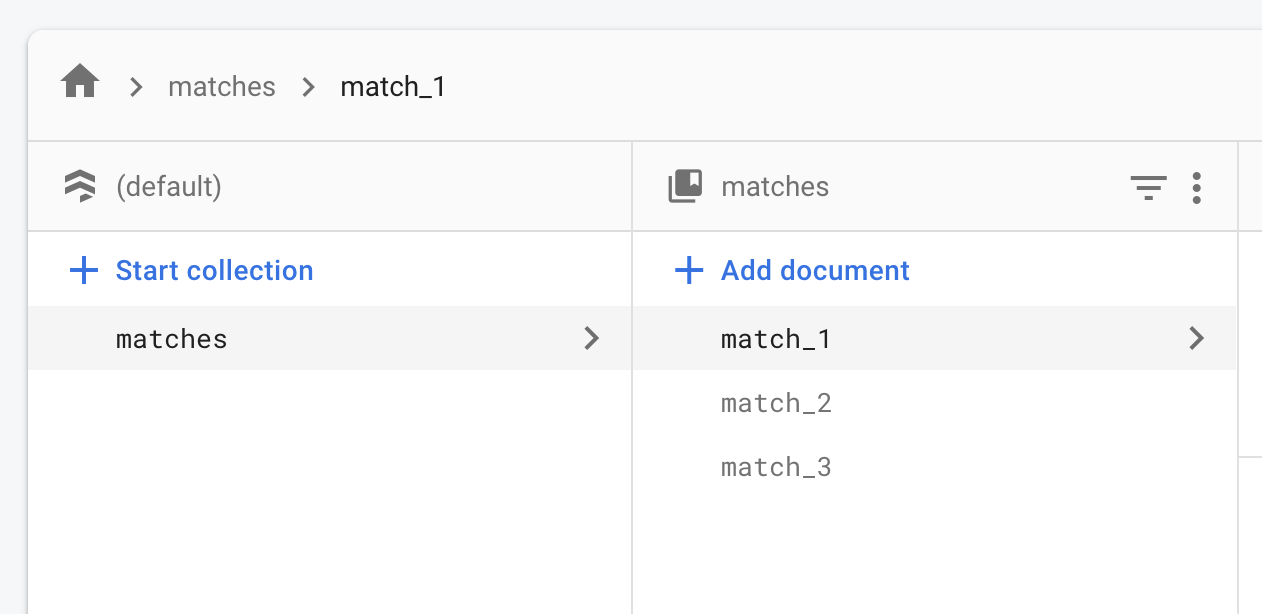The width and height of the screenshot is (1262, 614).
Task: Click the Firestore database icon next to (default)
Action: click(x=79, y=185)
